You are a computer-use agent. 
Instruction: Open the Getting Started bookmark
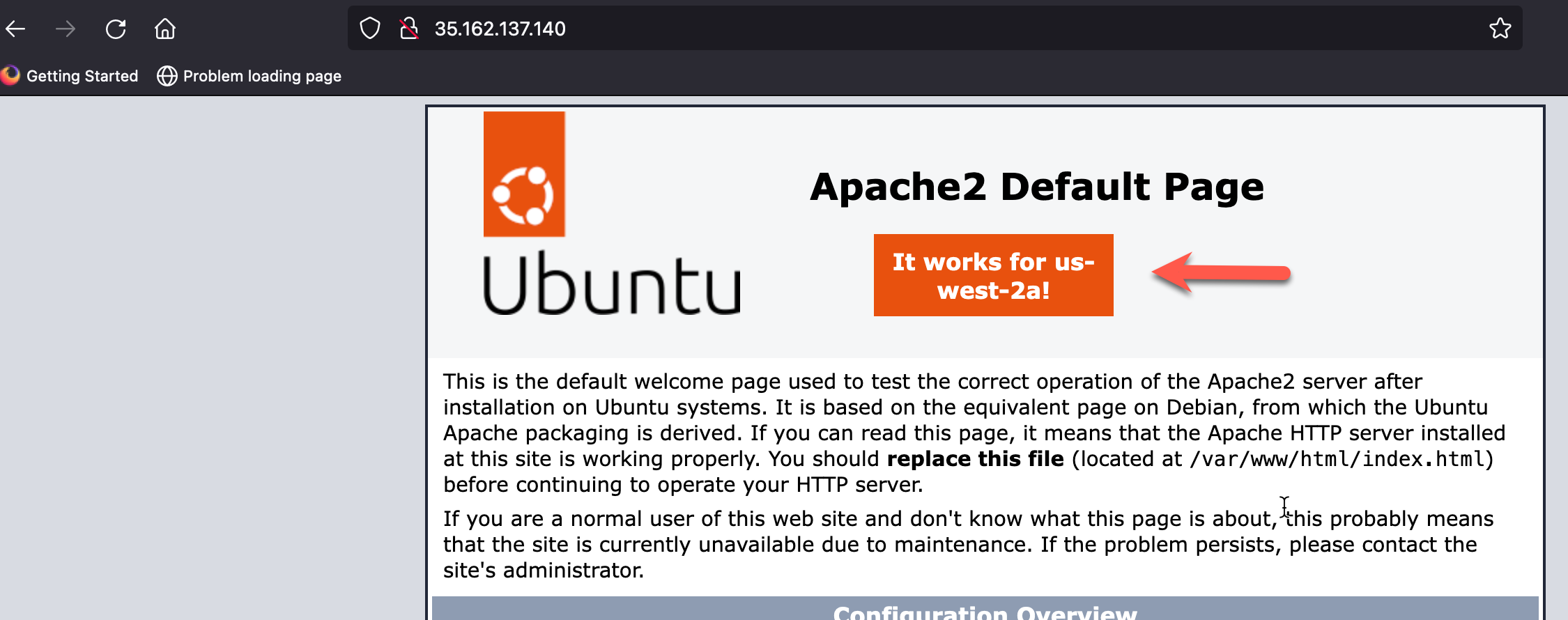(70, 76)
